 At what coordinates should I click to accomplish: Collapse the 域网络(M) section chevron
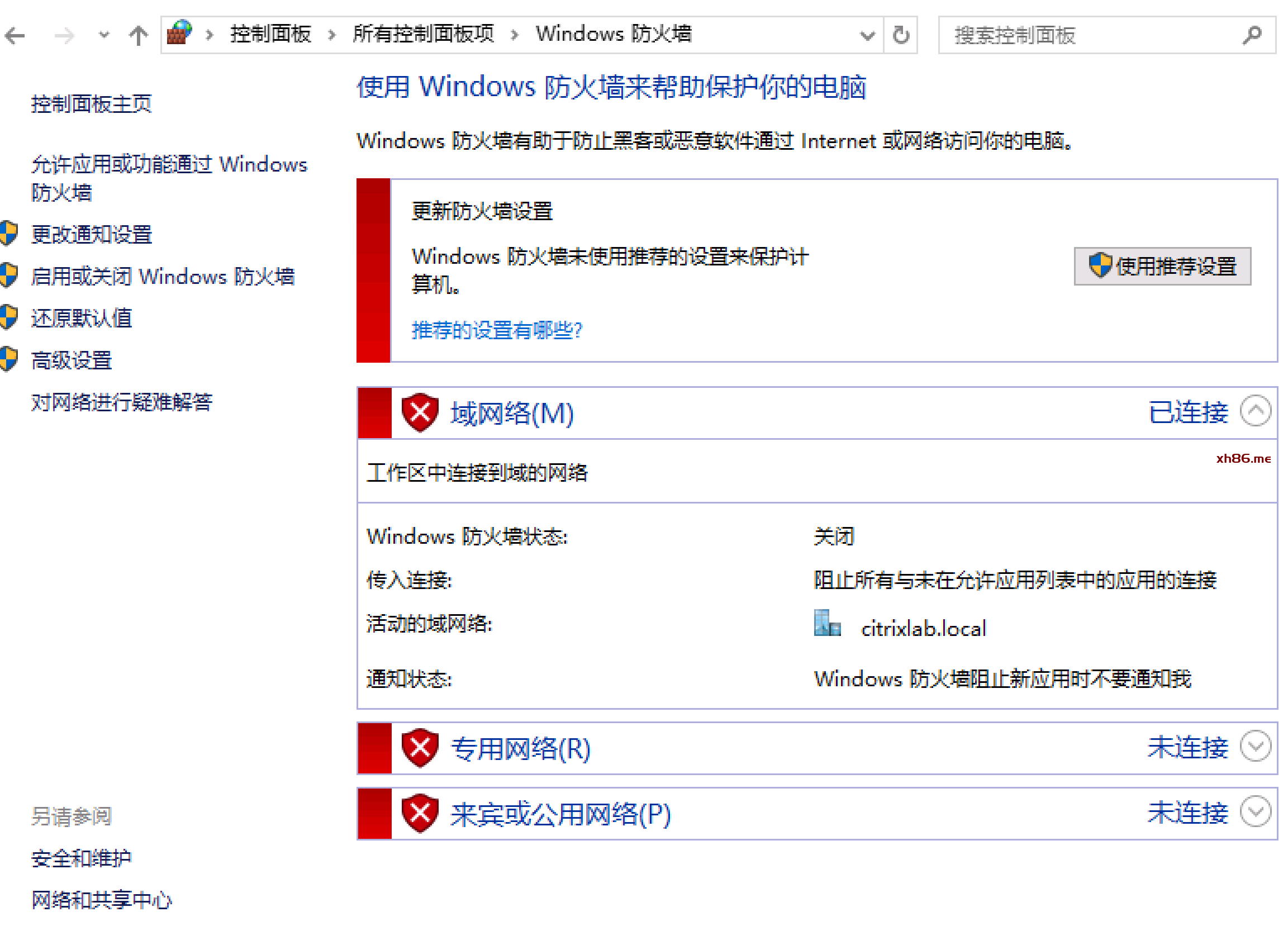pyautogui.click(x=1255, y=411)
